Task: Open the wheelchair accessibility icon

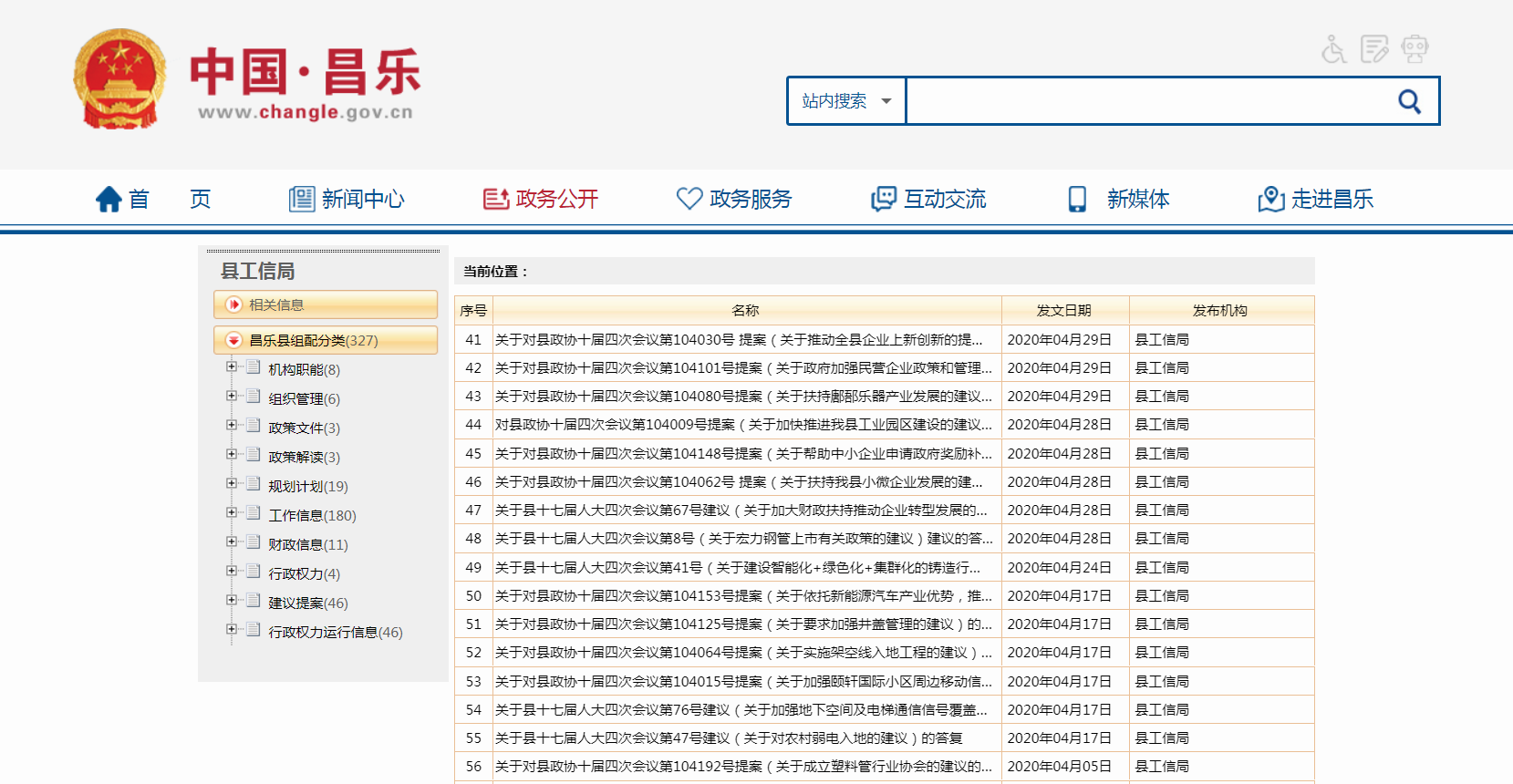Action: pos(1333,49)
